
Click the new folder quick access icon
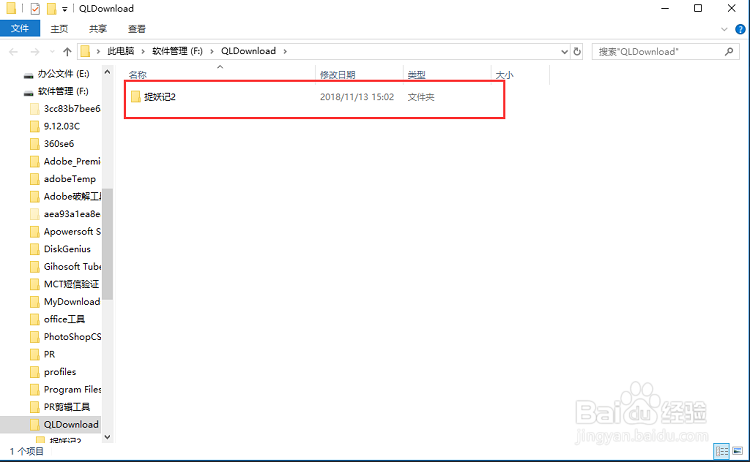click(x=51, y=9)
